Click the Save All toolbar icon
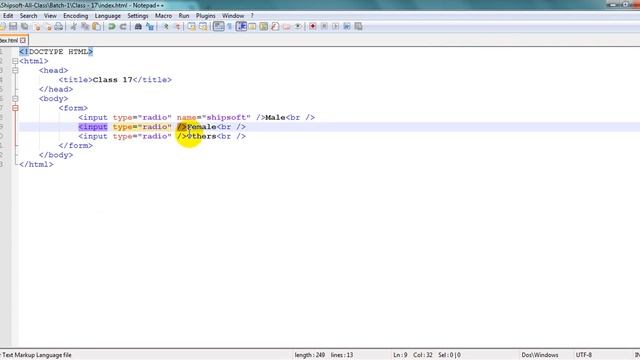The image size is (640, 360). click(x=24, y=27)
